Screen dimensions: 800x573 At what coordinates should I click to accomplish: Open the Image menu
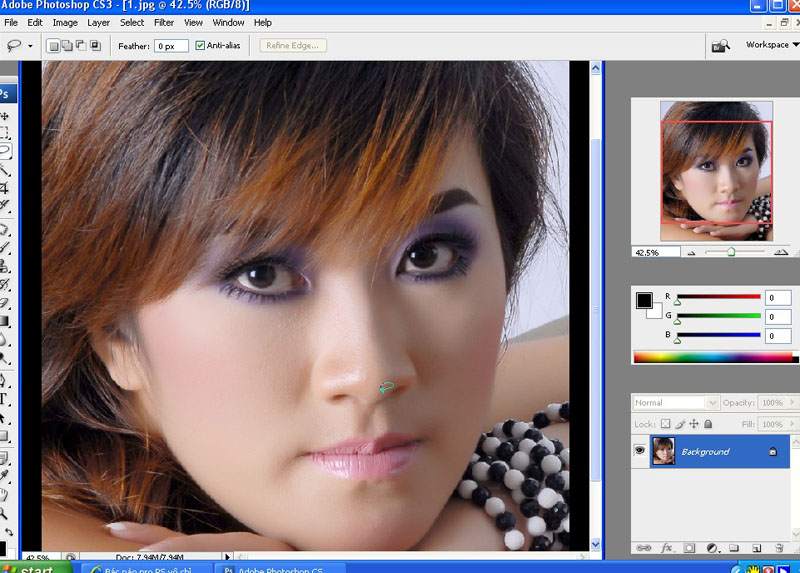point(65,22)
